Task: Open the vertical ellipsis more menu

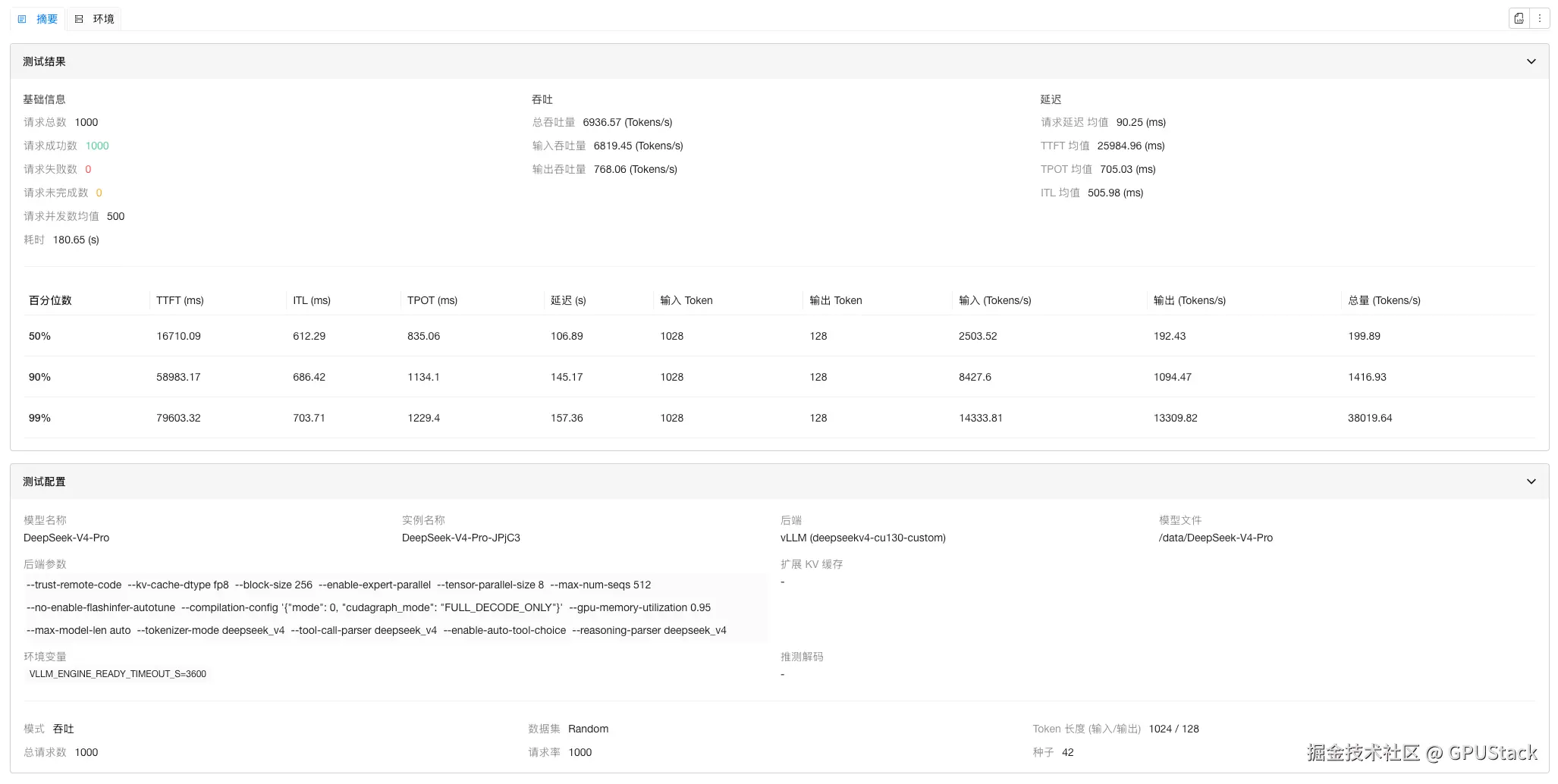Action: [x=1540, y=19]
